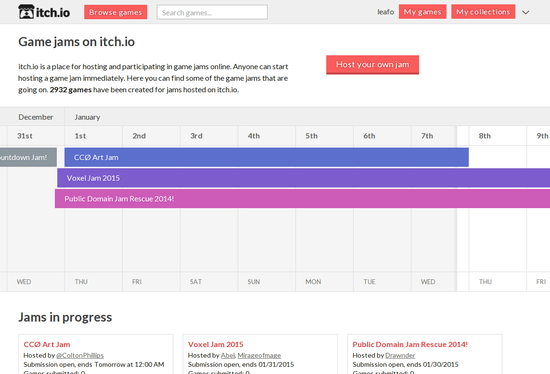Visit host @ColtonPhillips profile

pyautogui.click(x=80, y=355)
